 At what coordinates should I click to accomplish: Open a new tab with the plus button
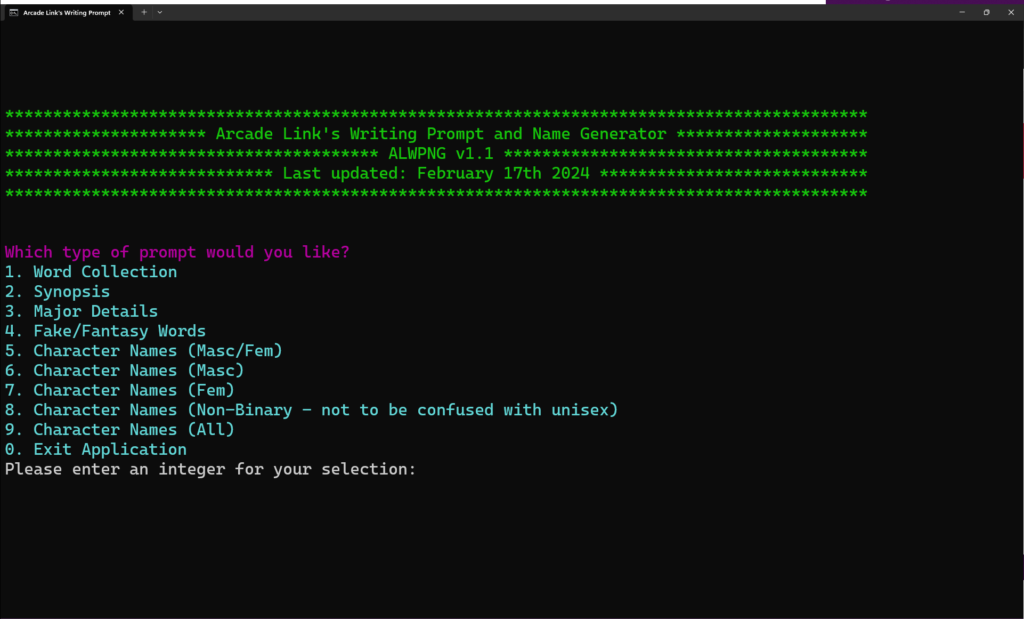click(144, 12)
